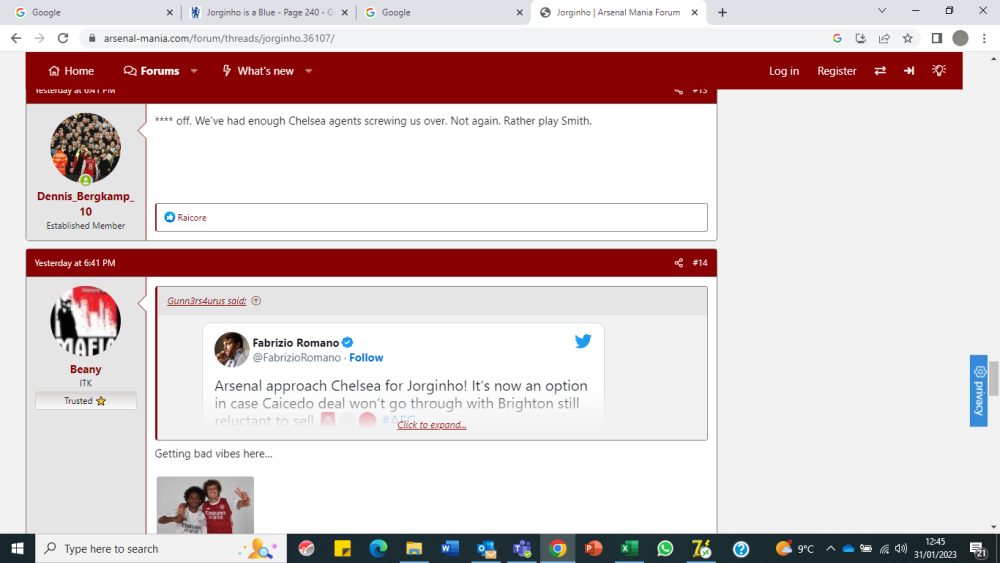Open Microsoft Word from taskbar
Screen dimensions: 1000x563
tap(450, 548)
